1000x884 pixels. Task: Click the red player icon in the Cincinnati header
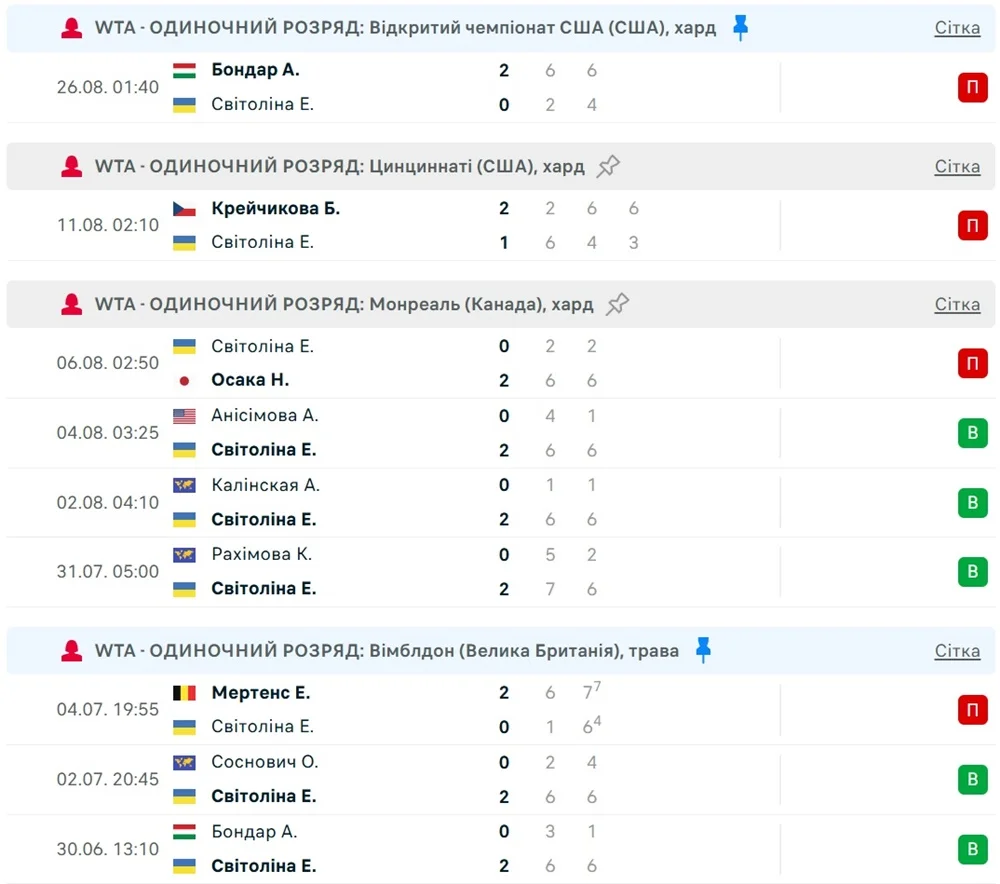pos(72,167)
